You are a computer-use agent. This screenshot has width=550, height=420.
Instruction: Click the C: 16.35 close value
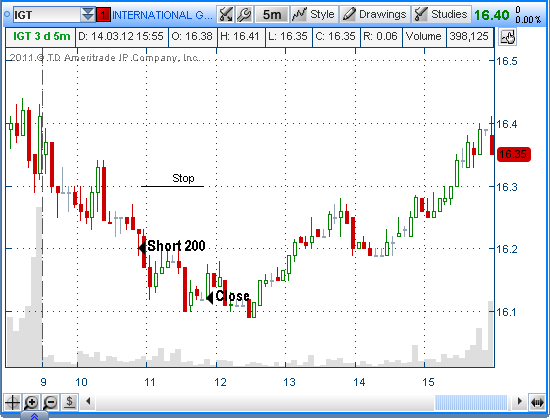(335, 36)
